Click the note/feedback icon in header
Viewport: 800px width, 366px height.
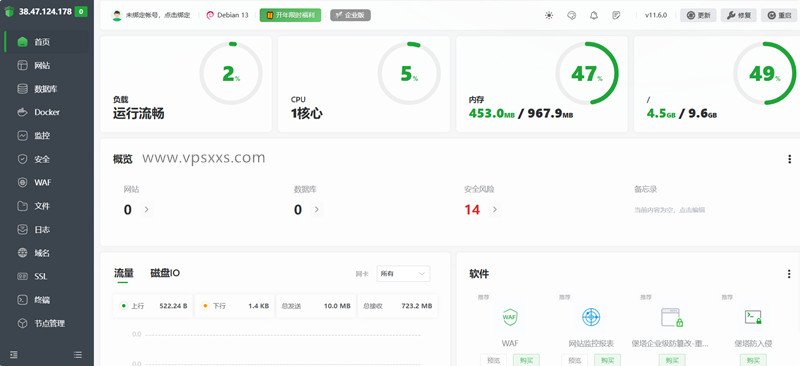coord(616,15)
